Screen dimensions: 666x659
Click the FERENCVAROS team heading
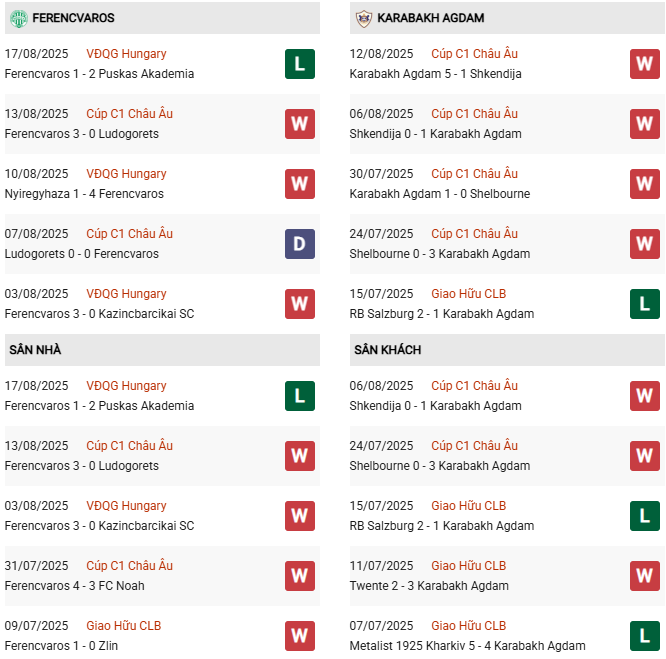73,18
